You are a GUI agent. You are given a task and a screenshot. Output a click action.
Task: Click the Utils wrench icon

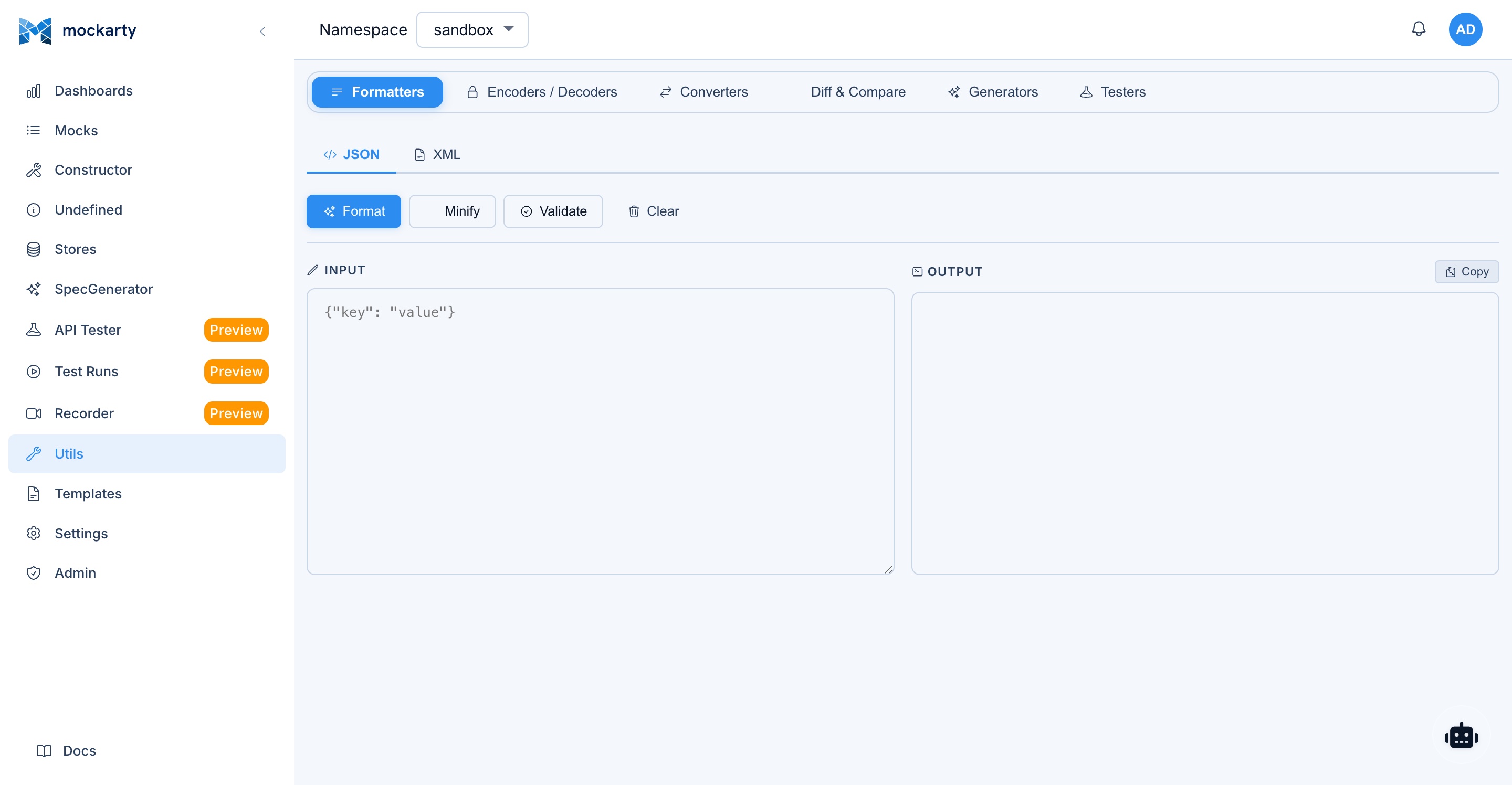(34, 454)
